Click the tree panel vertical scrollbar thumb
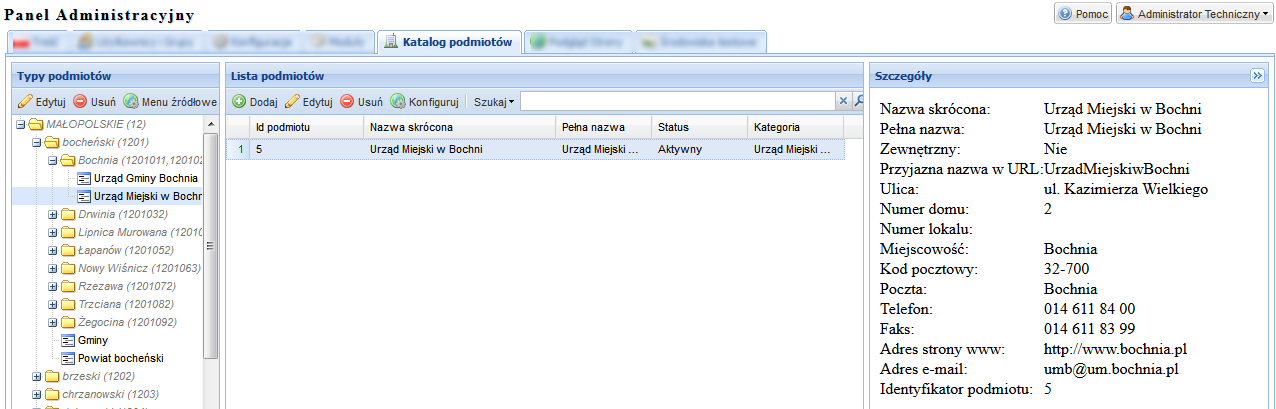Image resolution: width=1276 pixels, height=409 pixels. tap(210, 246)
